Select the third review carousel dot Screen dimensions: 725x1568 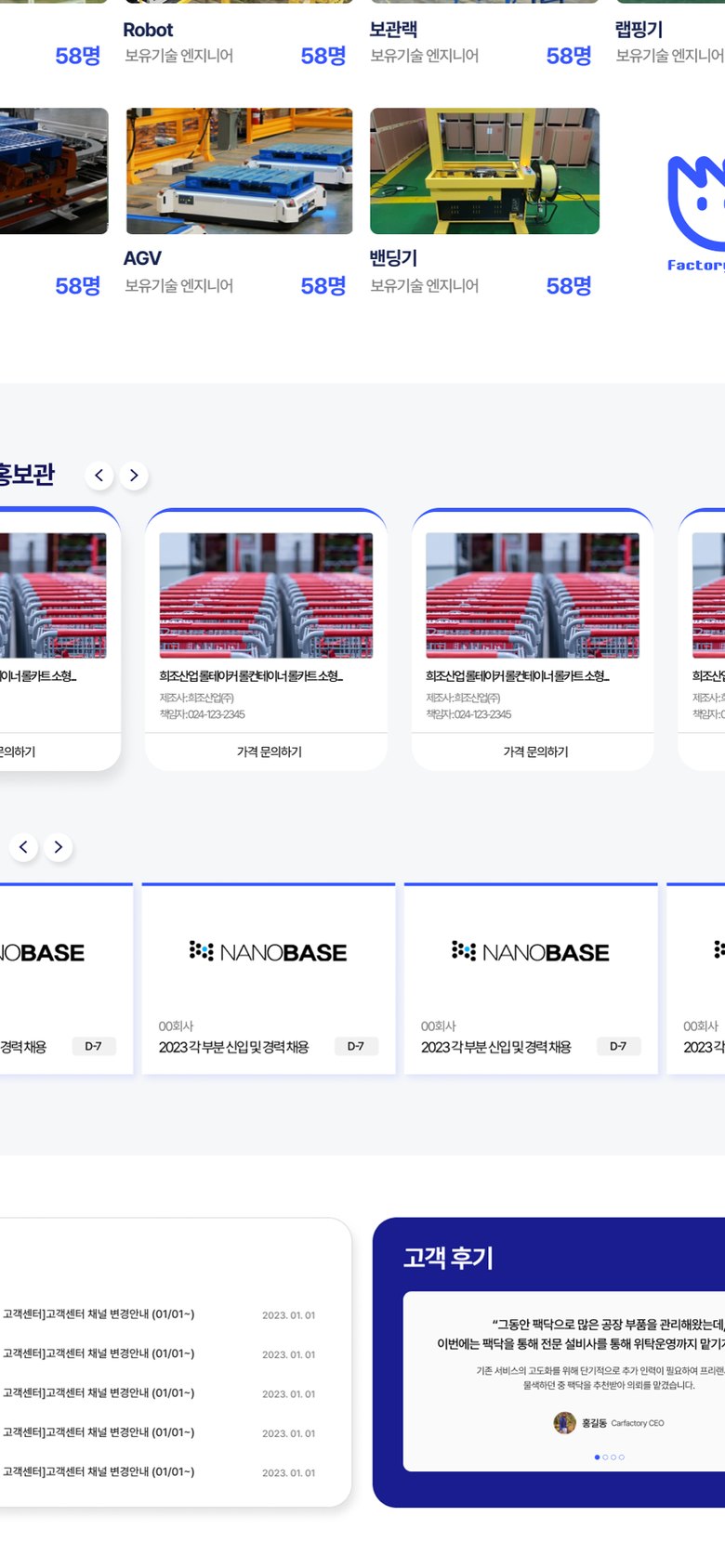coord(613,1457)
